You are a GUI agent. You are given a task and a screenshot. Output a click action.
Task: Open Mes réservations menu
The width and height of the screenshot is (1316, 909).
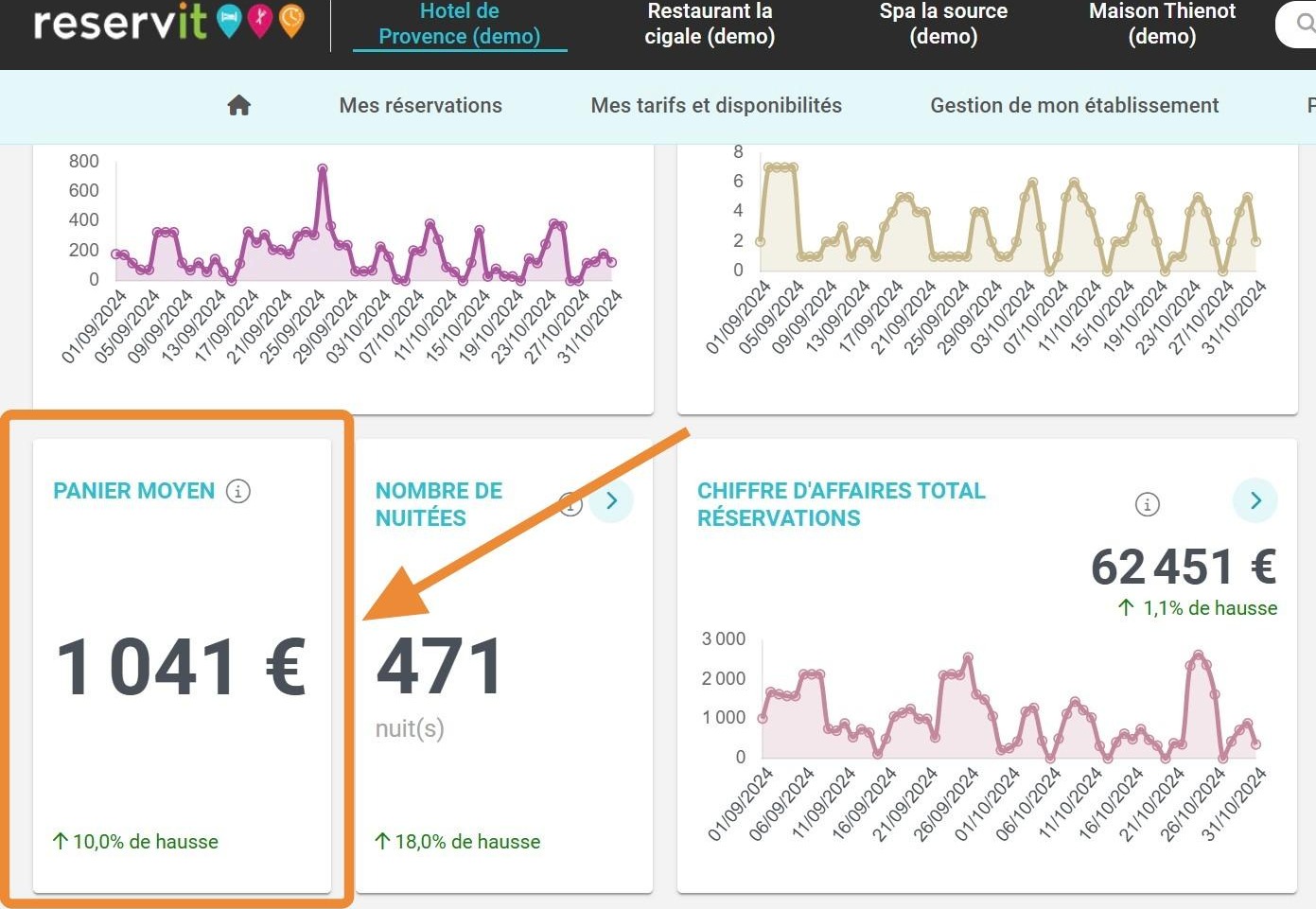click(421, 105)
